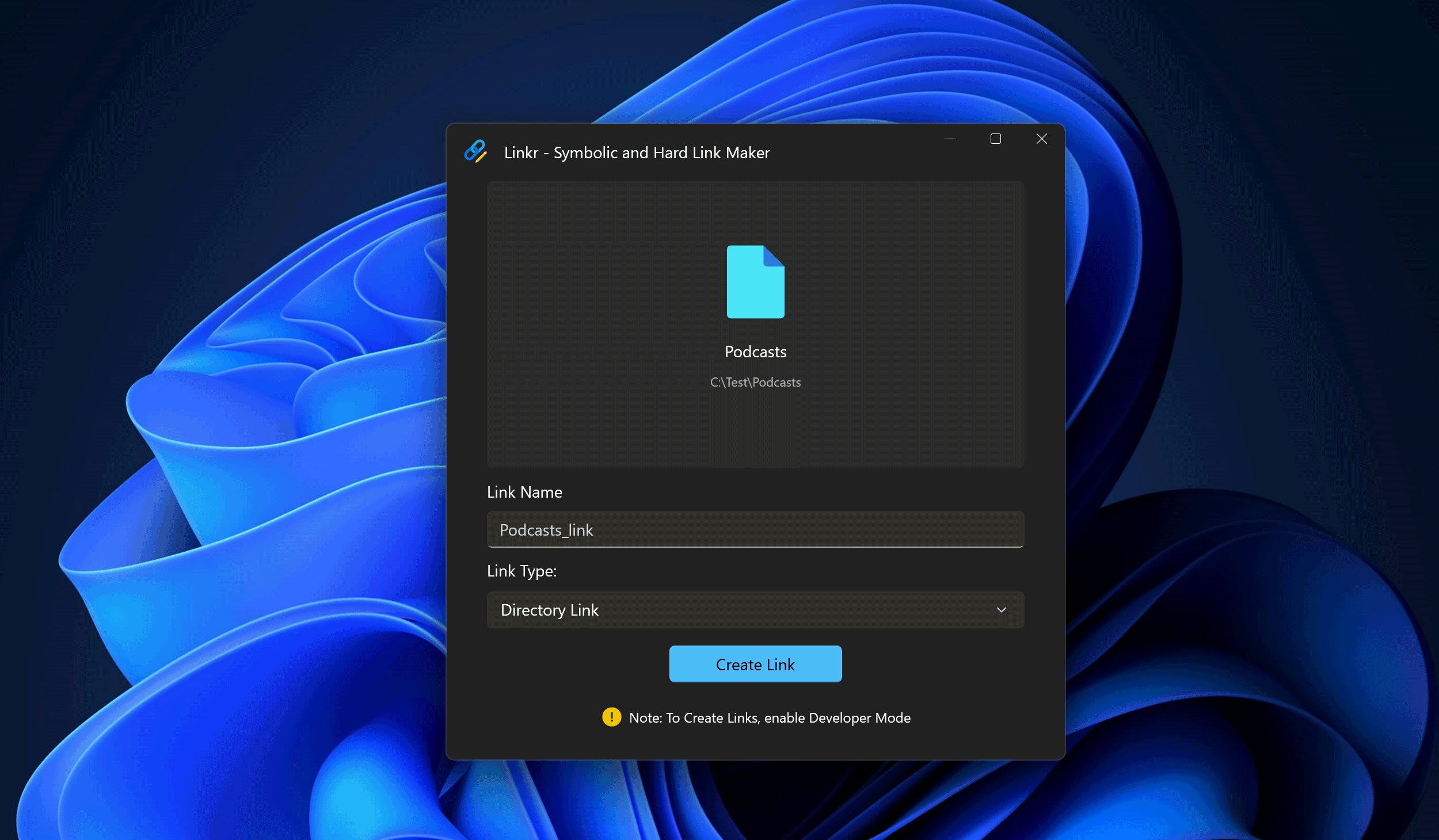Focus the Link Name text field
The image size is (1439, 840).
coord(755,529)
